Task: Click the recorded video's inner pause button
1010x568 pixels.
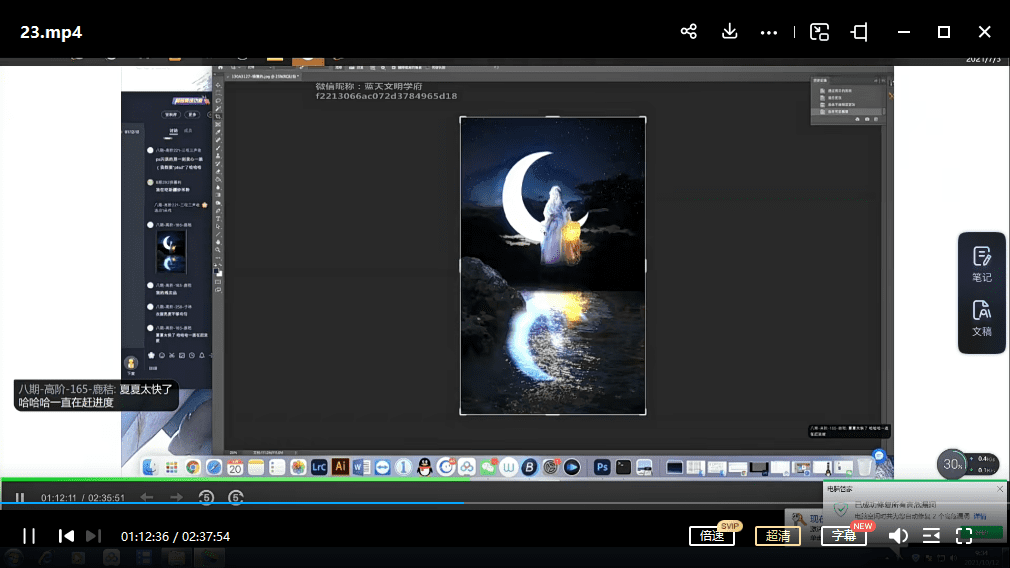Action: 20,498
